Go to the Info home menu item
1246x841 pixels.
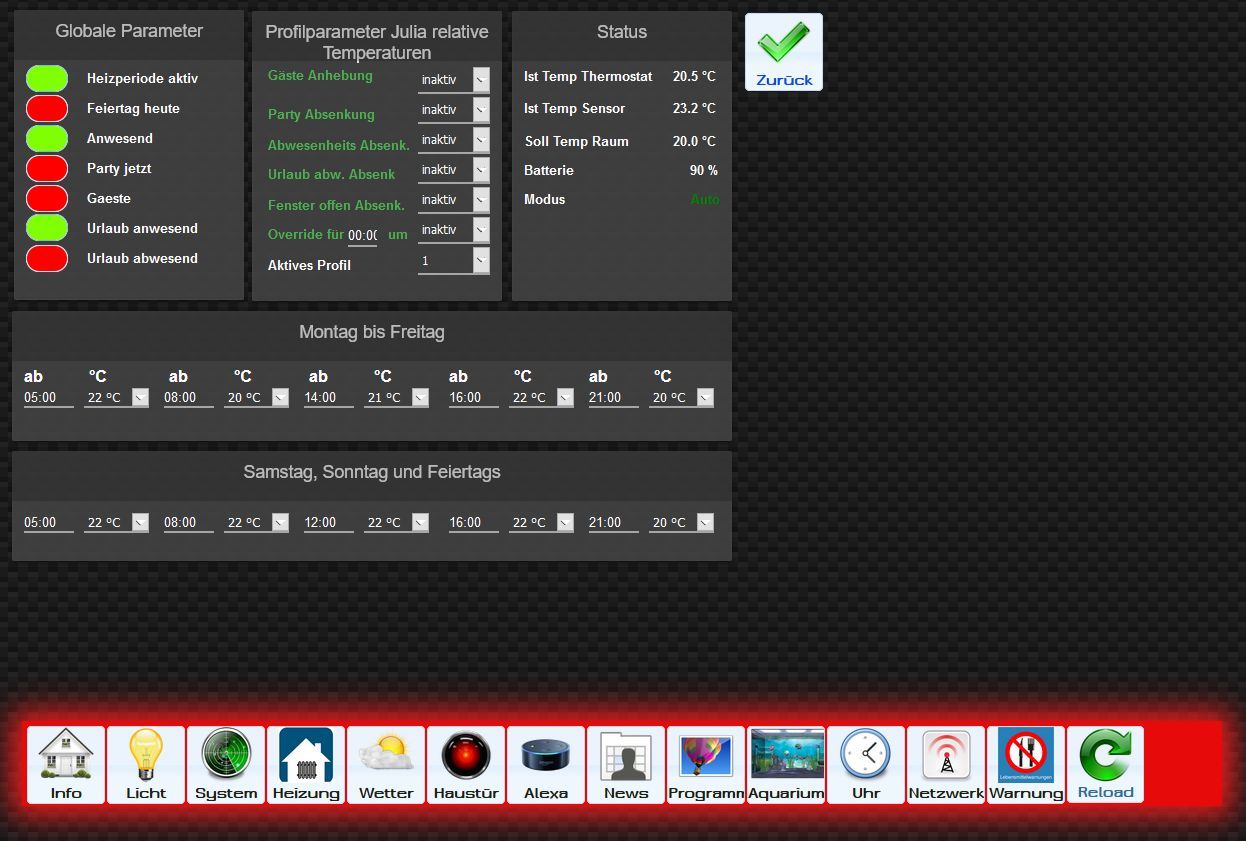66,765
